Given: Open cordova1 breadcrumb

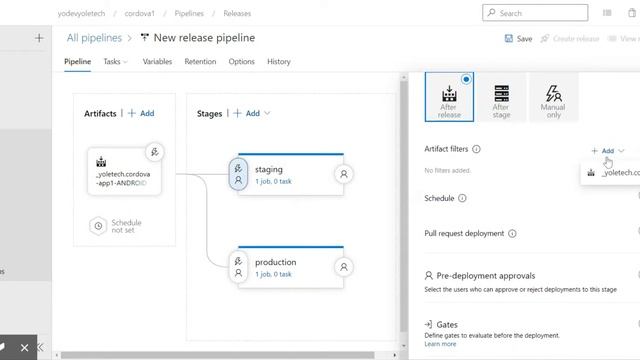Looking at the screenshot, I should tap(140, 13).
